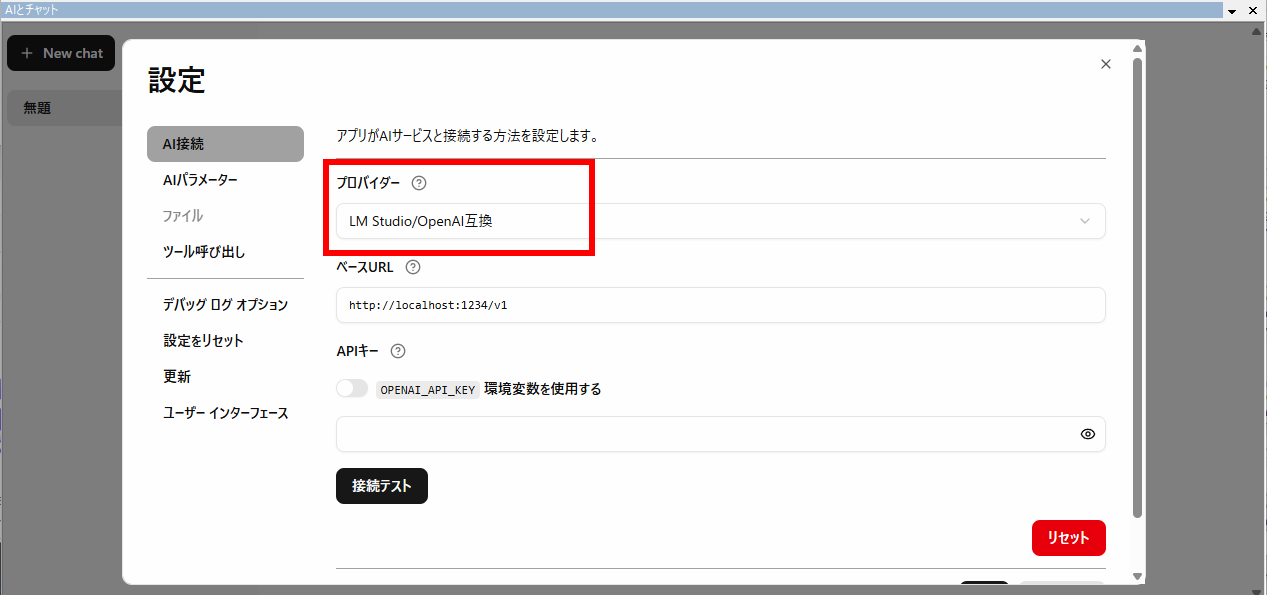Open the 設定をリセット section
The image size is (1267, 595).
coord(225,341)
